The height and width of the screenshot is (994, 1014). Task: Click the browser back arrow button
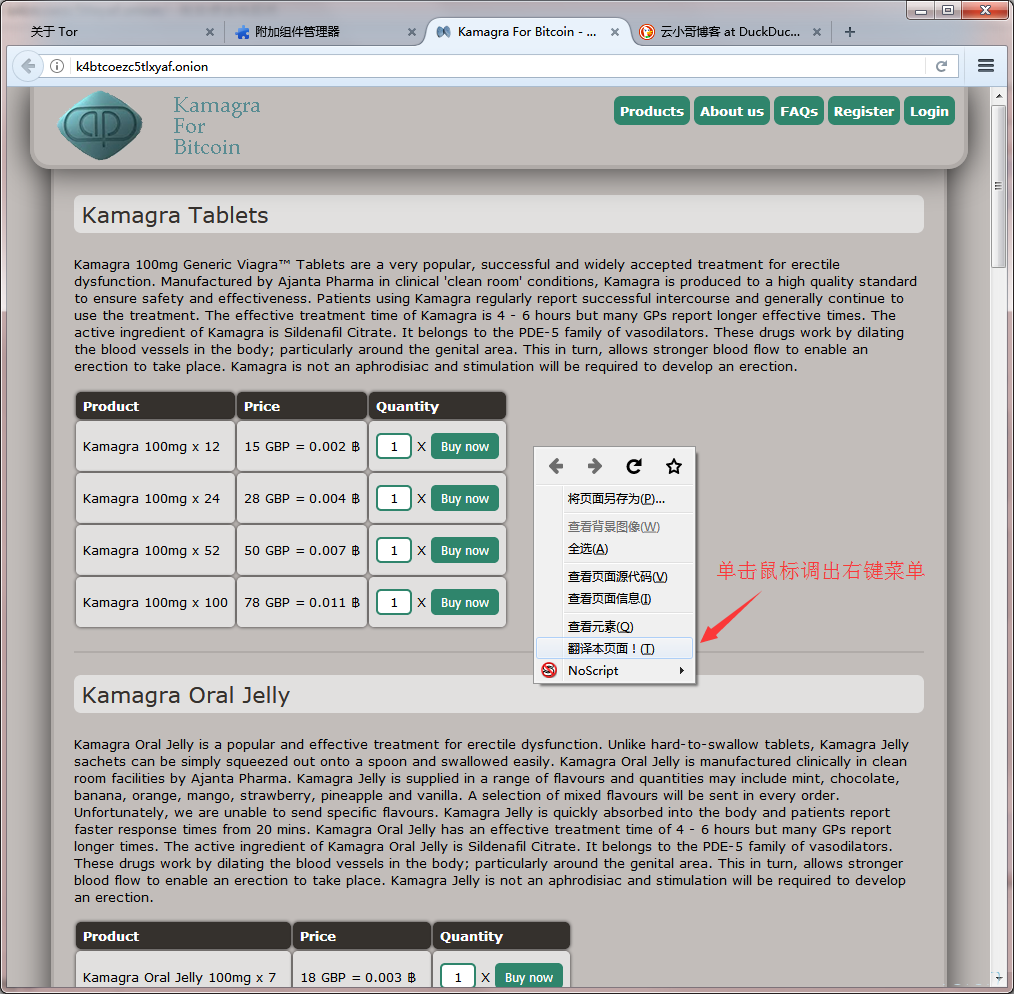pyautogui.click(x=28, y=66)
